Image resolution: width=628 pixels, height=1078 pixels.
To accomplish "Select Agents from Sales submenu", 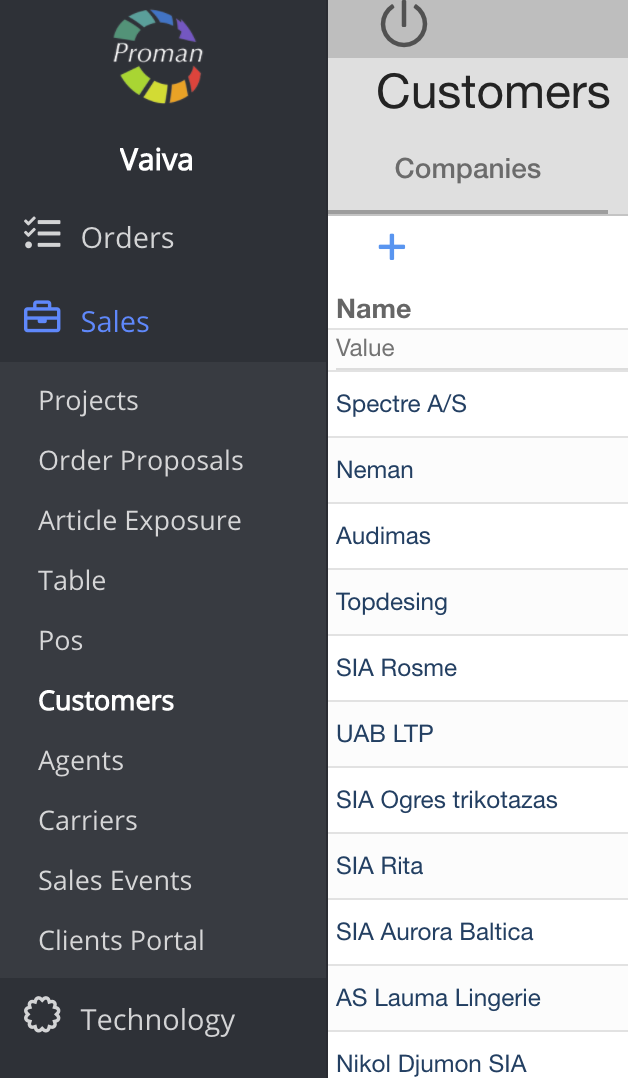I will [x=81, y=761].
